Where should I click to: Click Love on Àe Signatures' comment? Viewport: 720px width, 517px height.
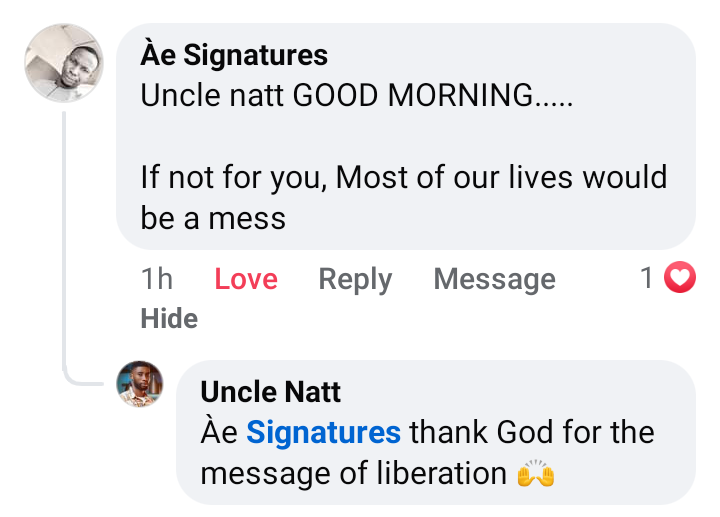pos(246,279)
